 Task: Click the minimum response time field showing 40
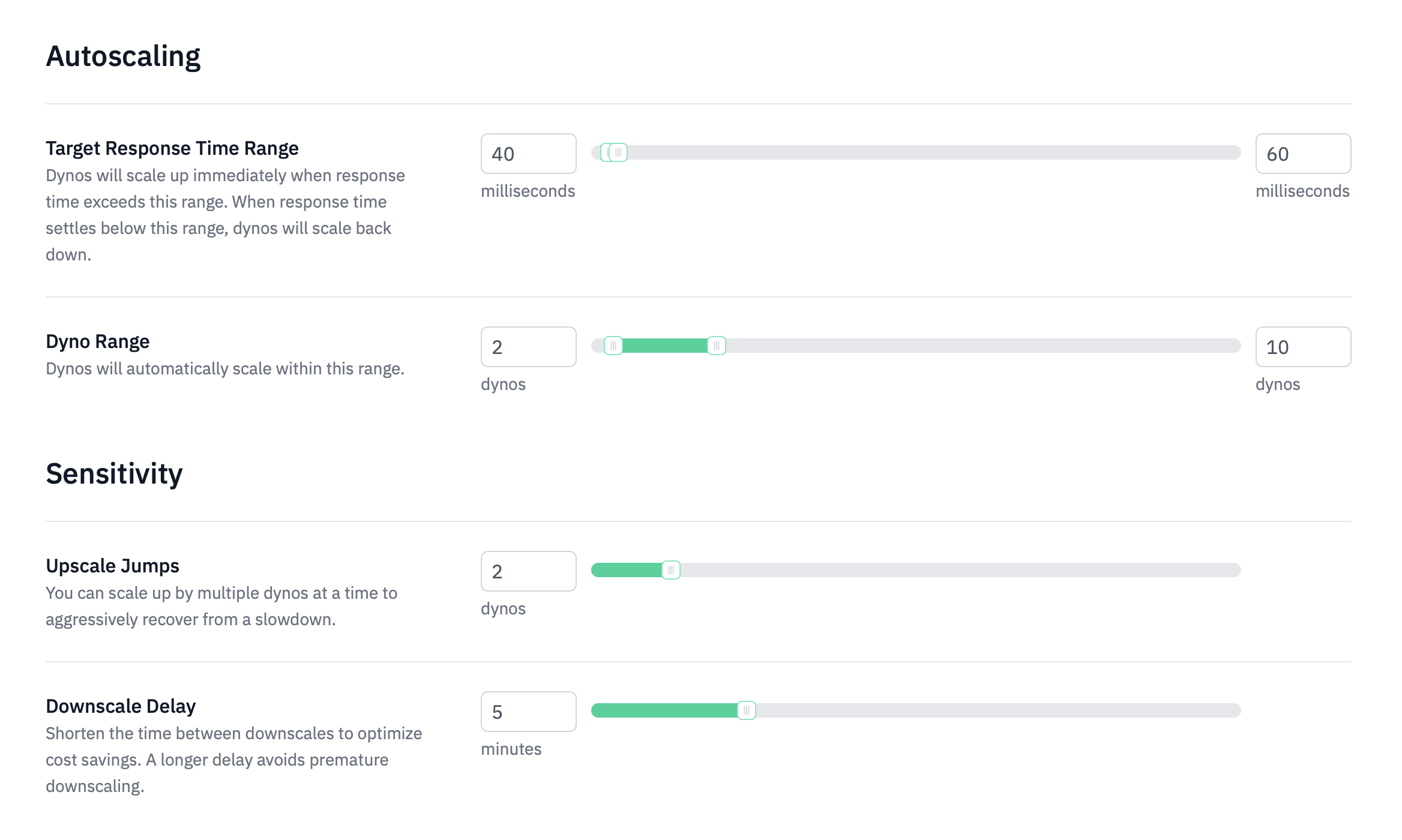[x=528, y=154]
